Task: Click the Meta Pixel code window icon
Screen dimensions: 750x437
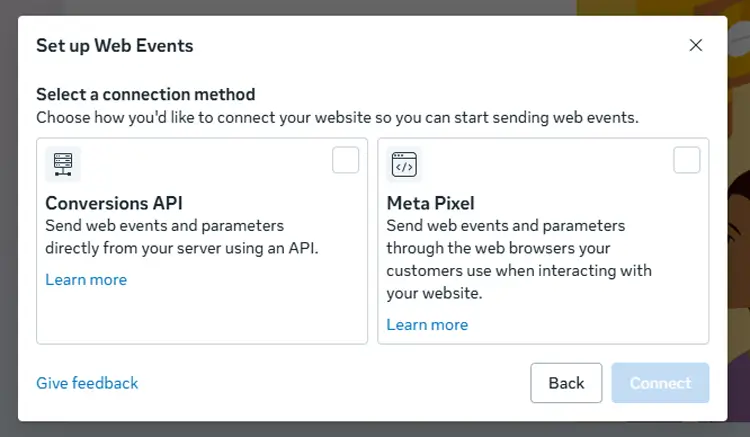Action: click(x=404, y=164)
